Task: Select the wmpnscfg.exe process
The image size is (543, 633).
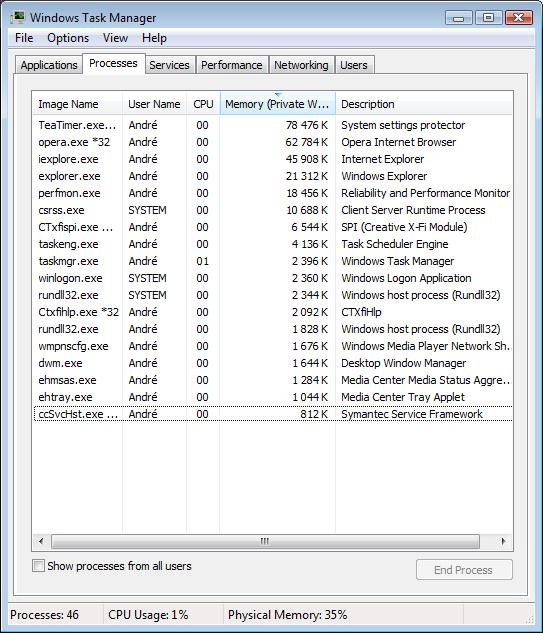Action: pos(273,346)
